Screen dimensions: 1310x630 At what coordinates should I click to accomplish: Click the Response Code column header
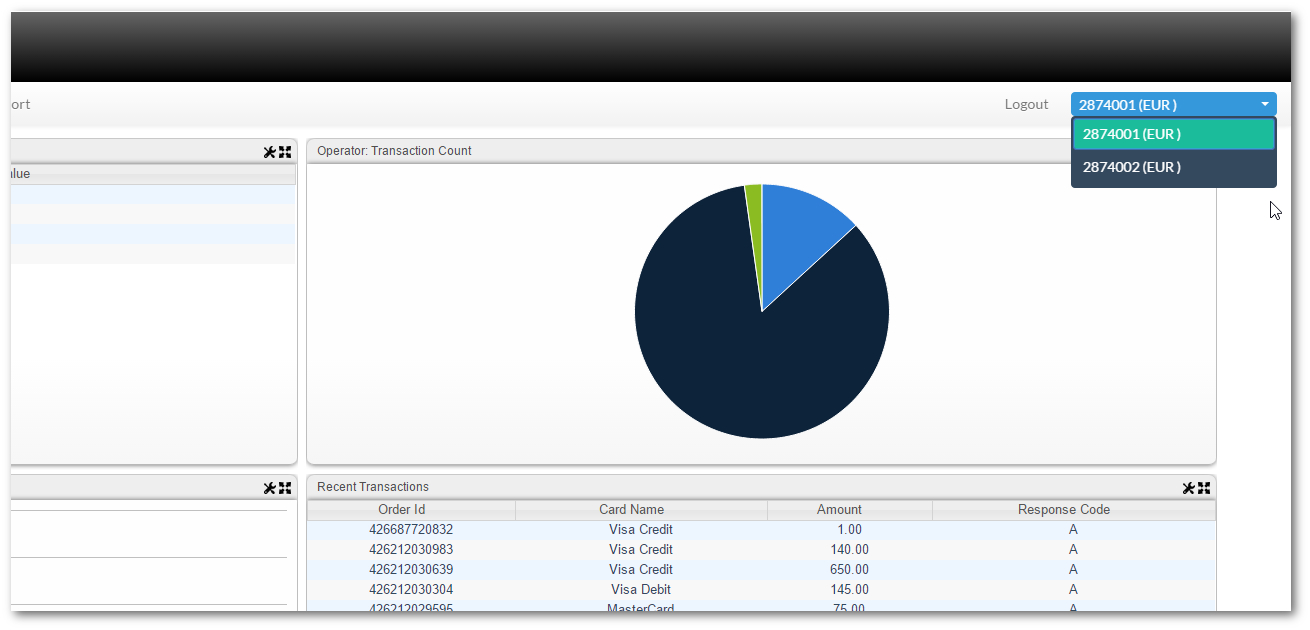[x=1073, y=510]
